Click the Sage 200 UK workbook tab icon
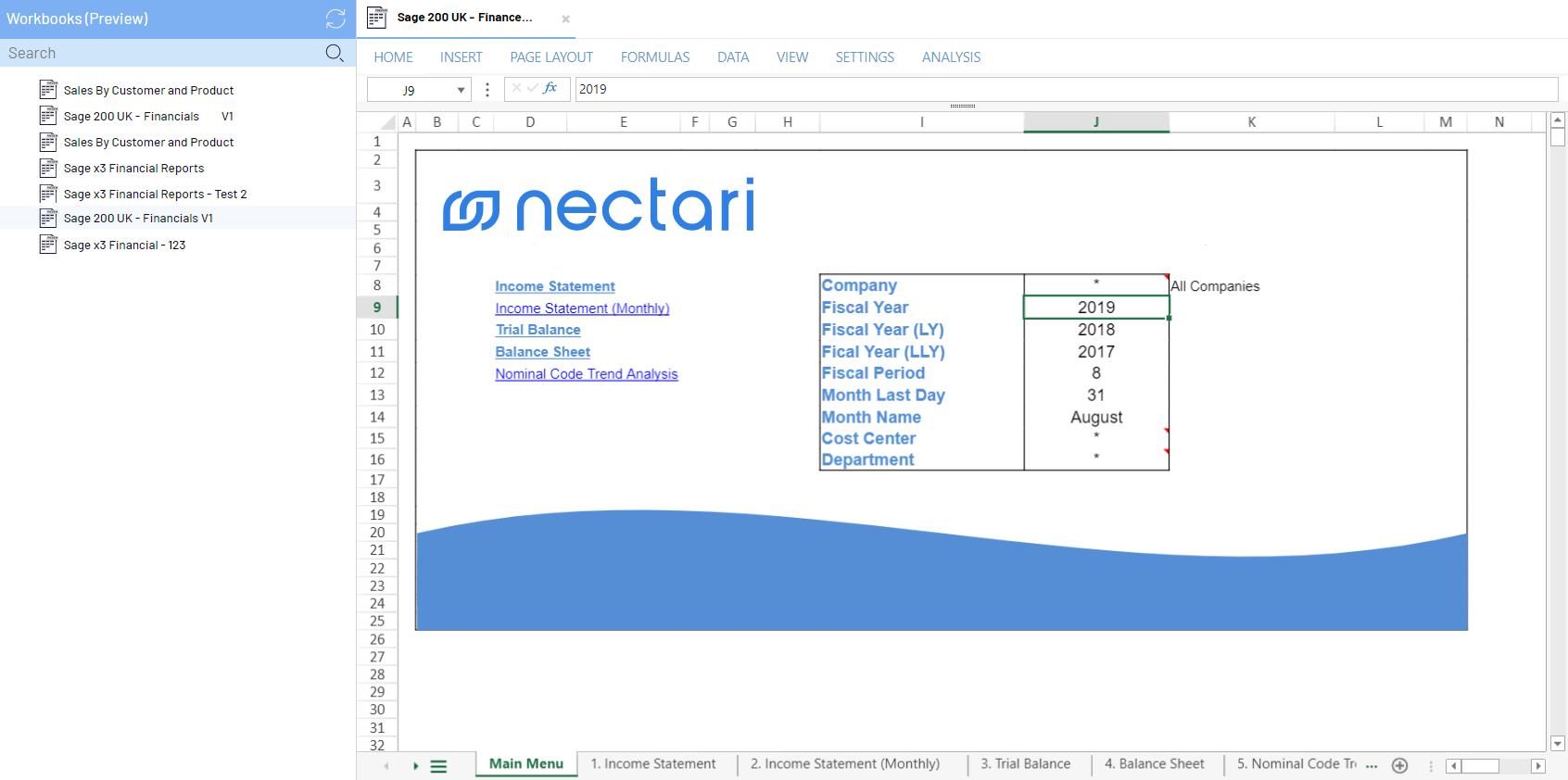The image size is (1568, 780). click(x=376, y=18)
